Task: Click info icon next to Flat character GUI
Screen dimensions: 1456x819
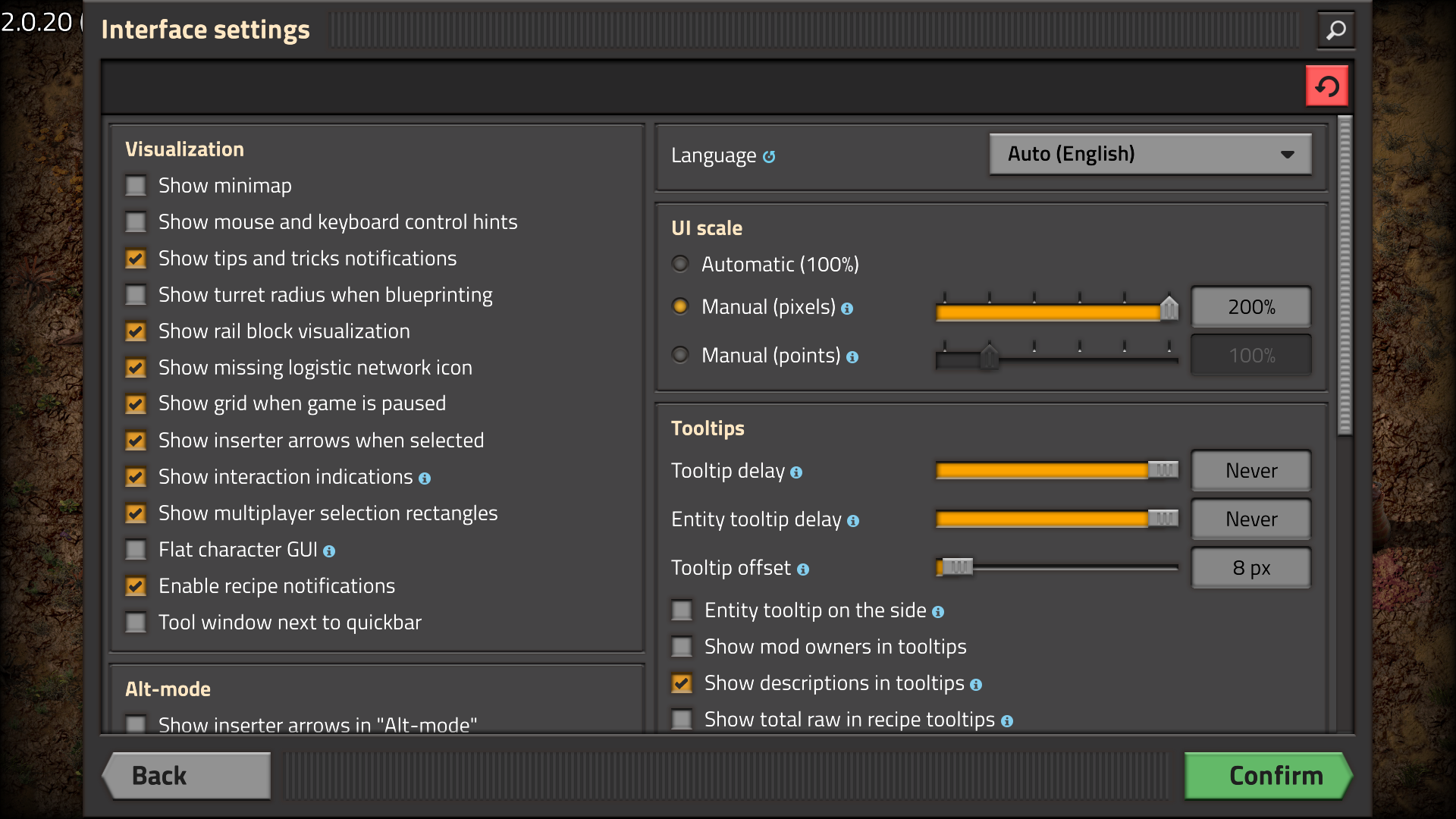Action: (329, 551)
